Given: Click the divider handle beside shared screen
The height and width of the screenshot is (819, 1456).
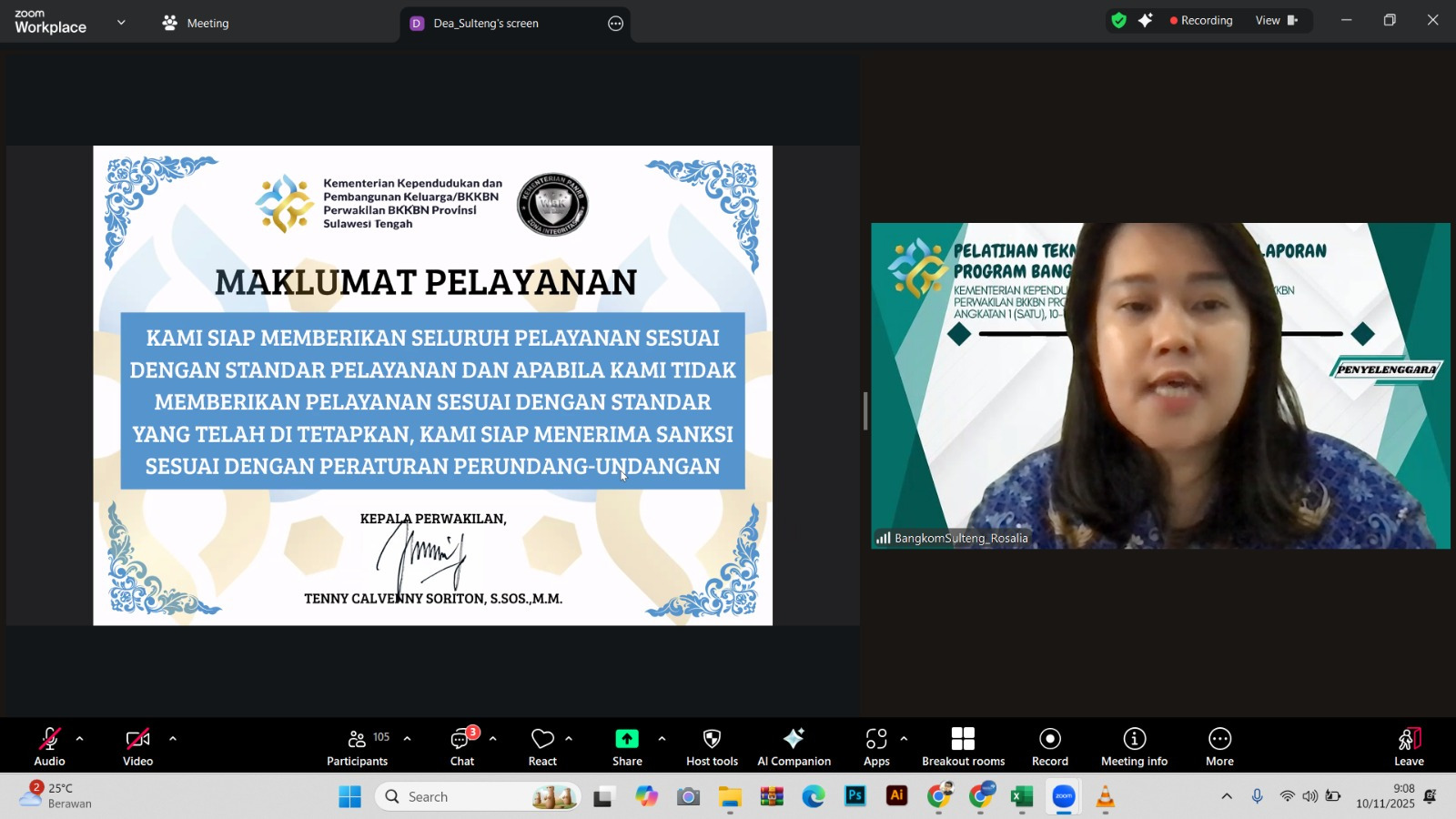Looking at the screenshot, I should 865,411.
